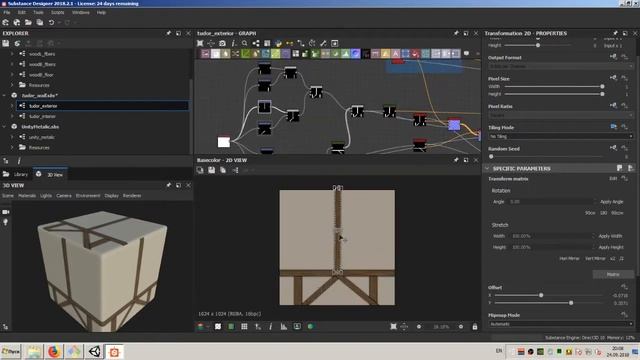Adjust the Pixel Size Width slider handle
Image resolution: width=640 pixels, height=360 pixels.
pyautogui.click(x=602, y=86)
